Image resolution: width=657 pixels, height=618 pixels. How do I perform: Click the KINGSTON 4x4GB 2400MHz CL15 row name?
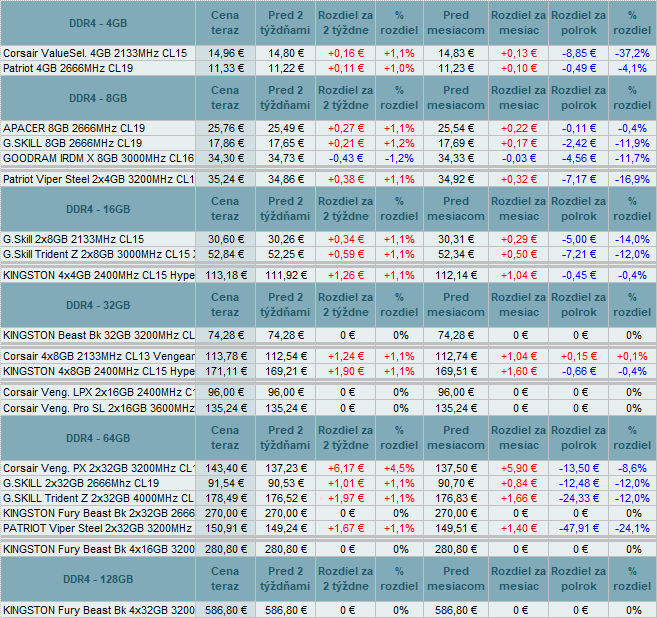98,275
